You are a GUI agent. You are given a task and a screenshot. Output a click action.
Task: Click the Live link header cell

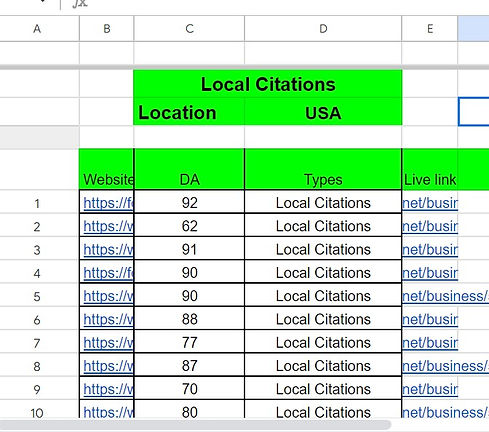(430, 169)
